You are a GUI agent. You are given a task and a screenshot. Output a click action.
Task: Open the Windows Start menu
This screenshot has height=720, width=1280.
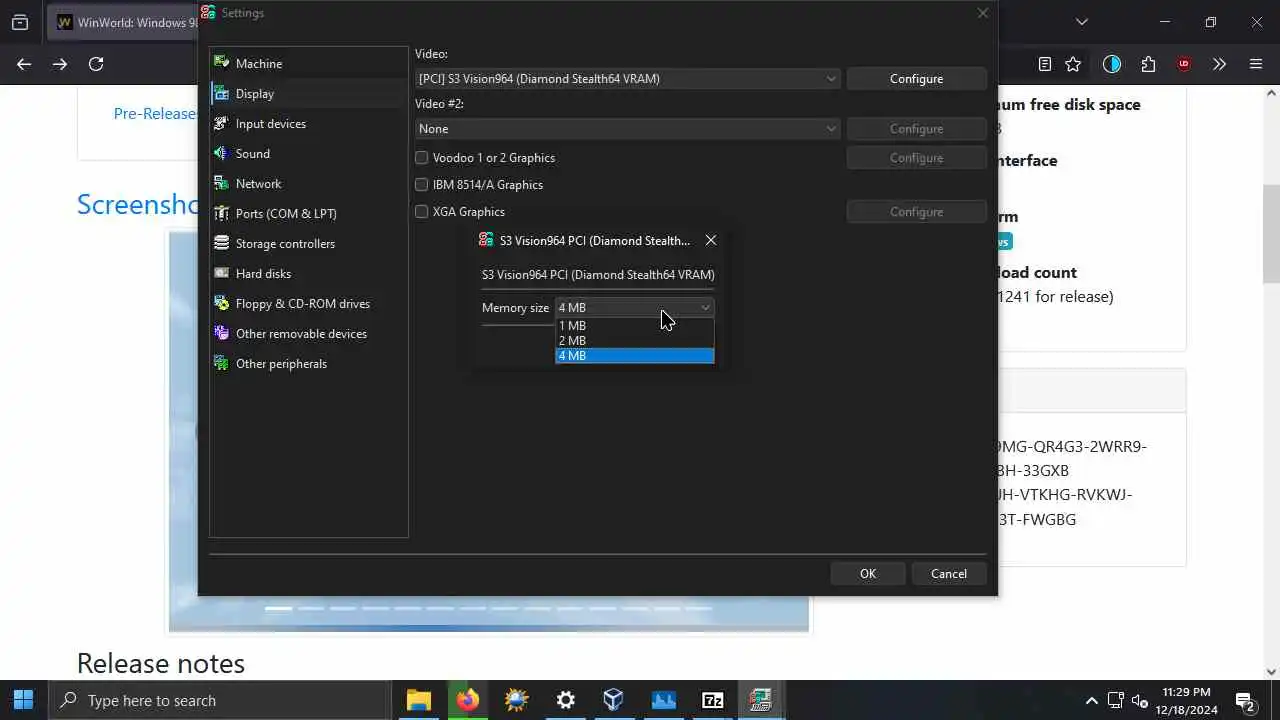(24, 700)
